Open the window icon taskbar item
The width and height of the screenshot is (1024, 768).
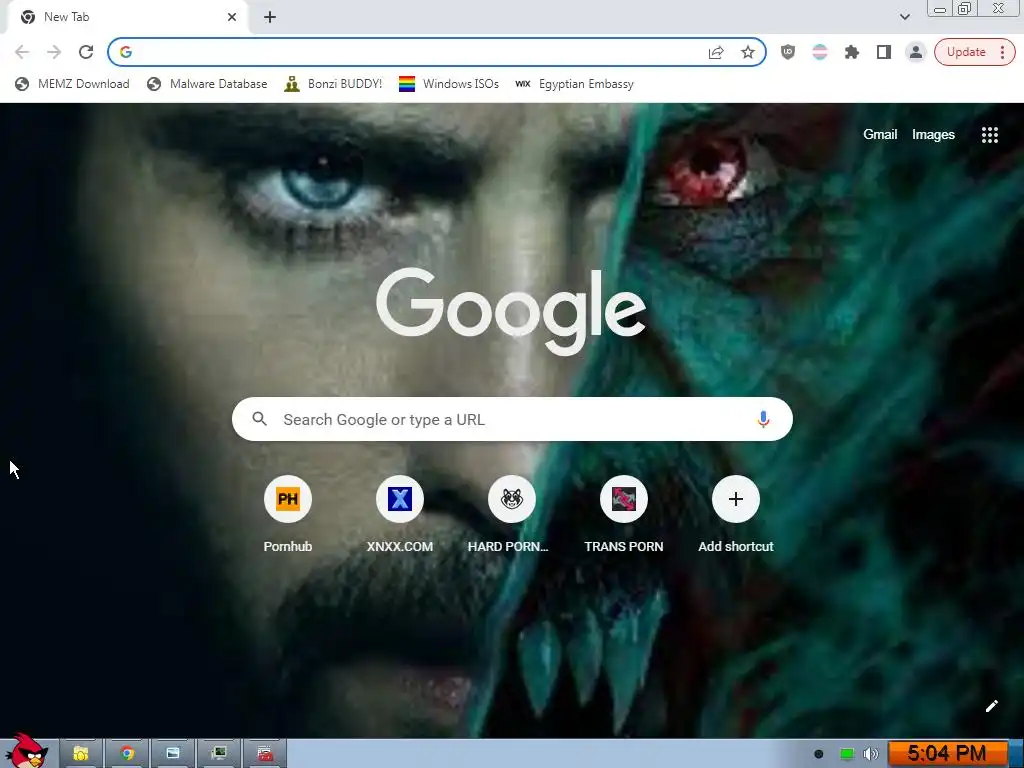(173, 754)
